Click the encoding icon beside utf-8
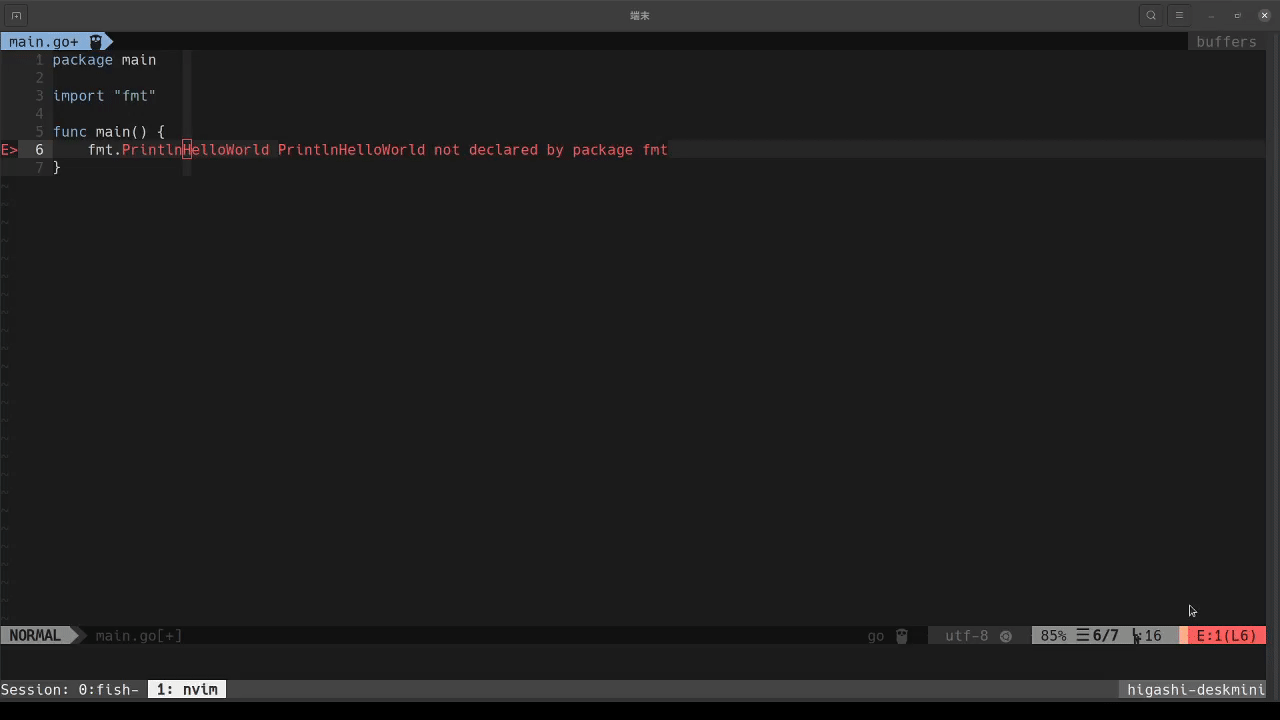 pos(1006,636)
